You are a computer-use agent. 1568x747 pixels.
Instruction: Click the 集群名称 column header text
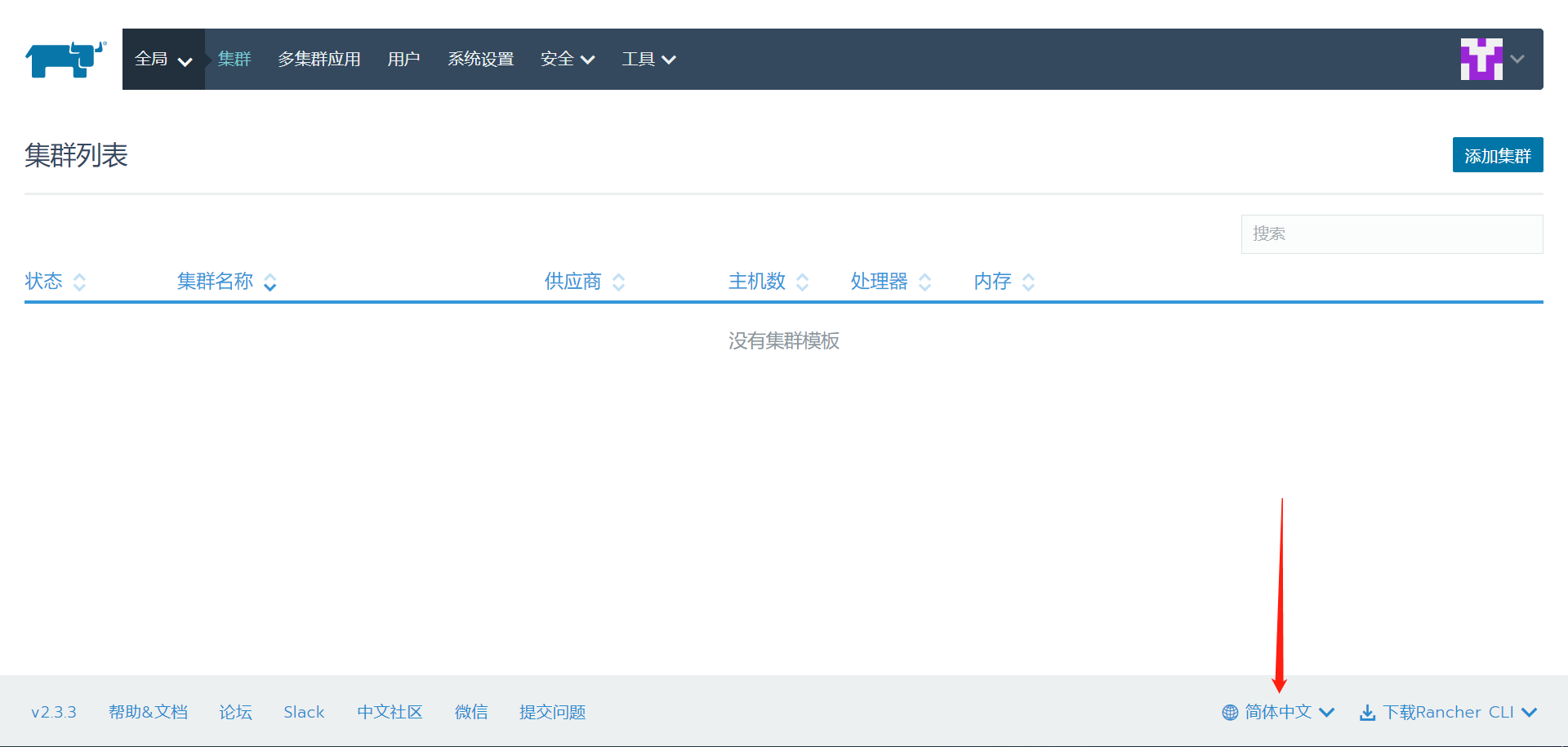pyautogui.click(x=215, y=281)
